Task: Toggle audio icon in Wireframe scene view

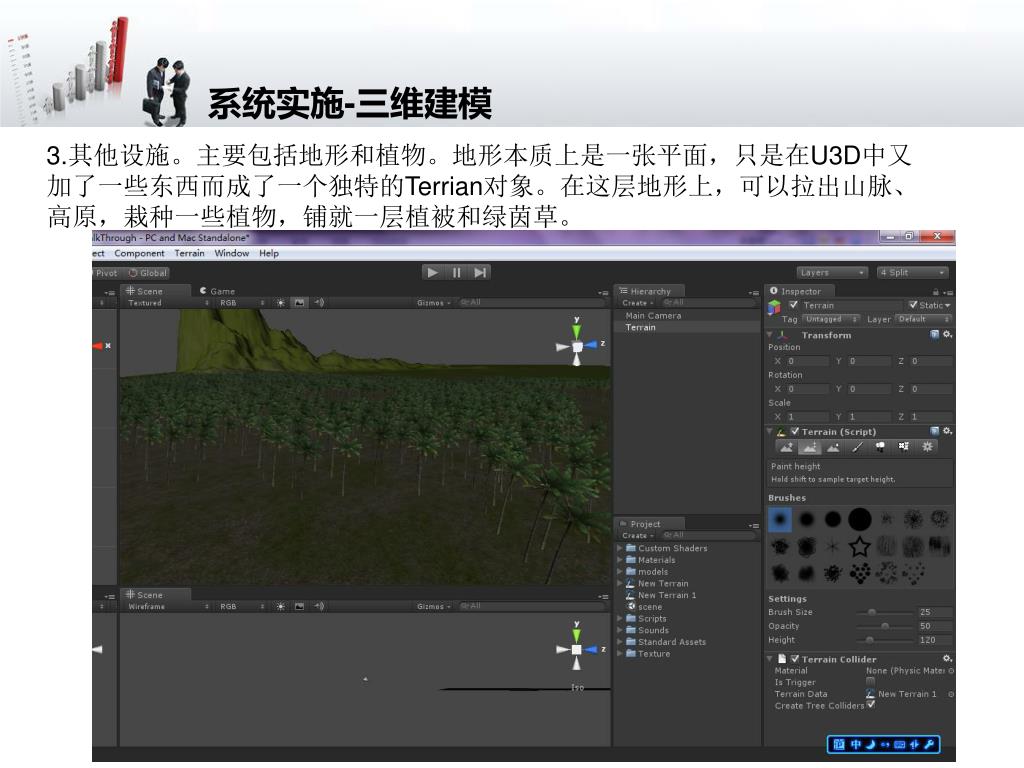Action: pos(319,607)
